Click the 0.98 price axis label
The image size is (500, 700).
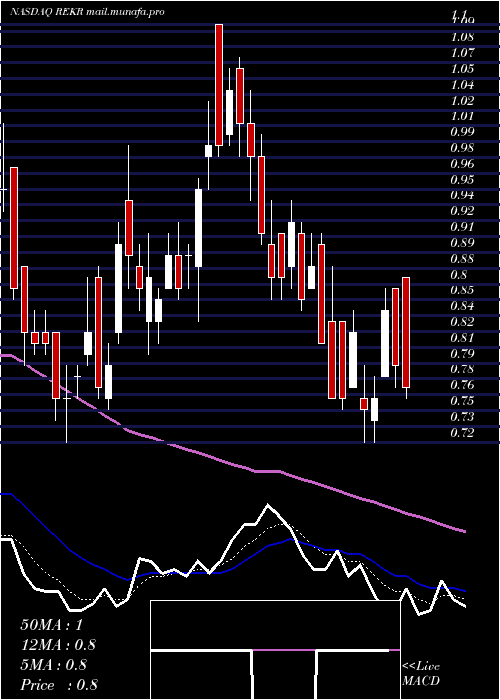(x=462, y=148)
